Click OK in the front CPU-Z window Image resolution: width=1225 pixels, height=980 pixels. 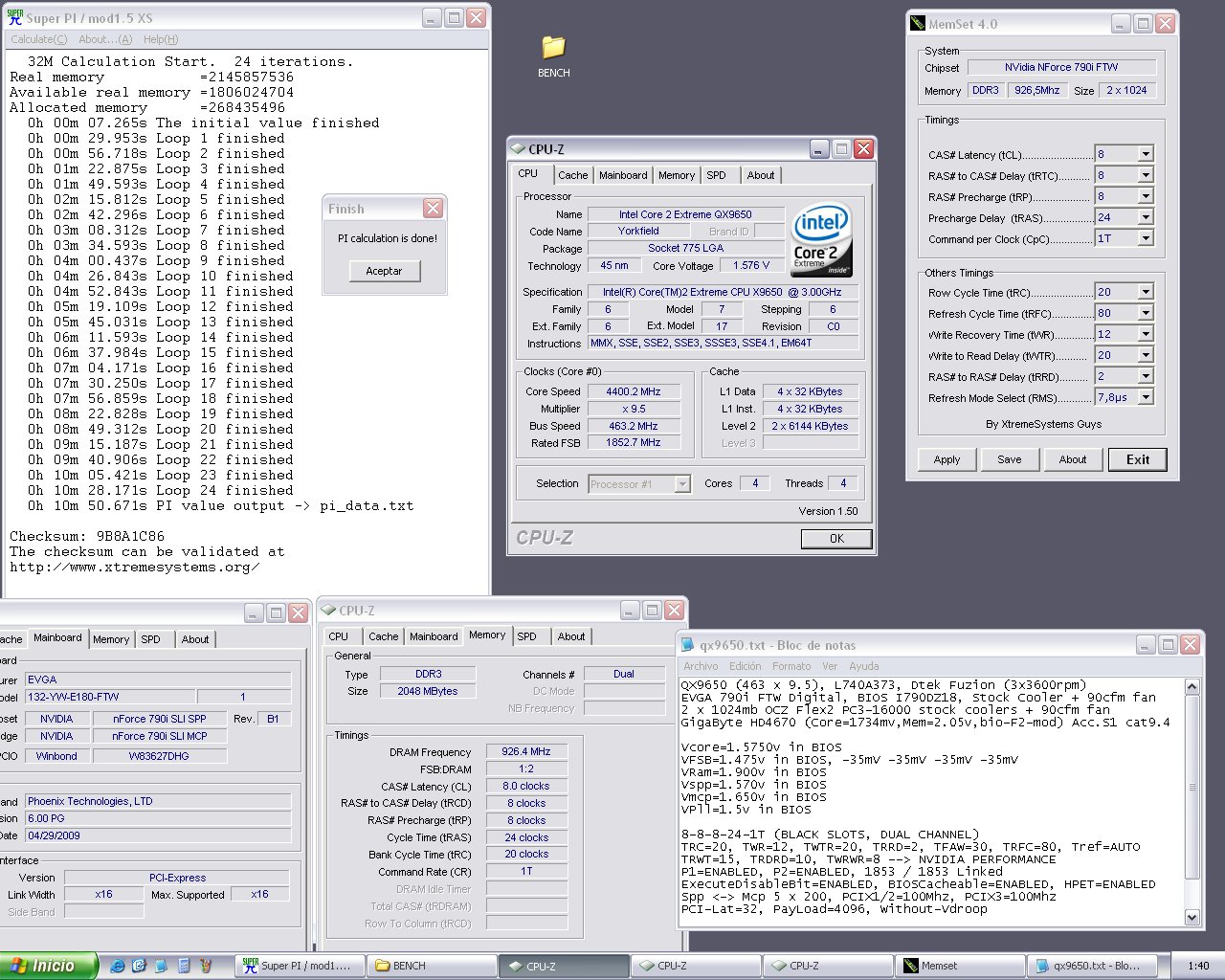coord(836,539)
